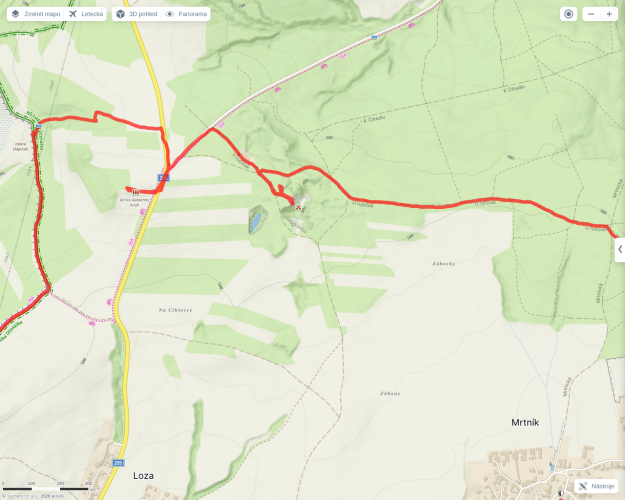The width and height of the screenshot is (625, 500).
Task: Enable the 3D pohled view
Action: 136,14
